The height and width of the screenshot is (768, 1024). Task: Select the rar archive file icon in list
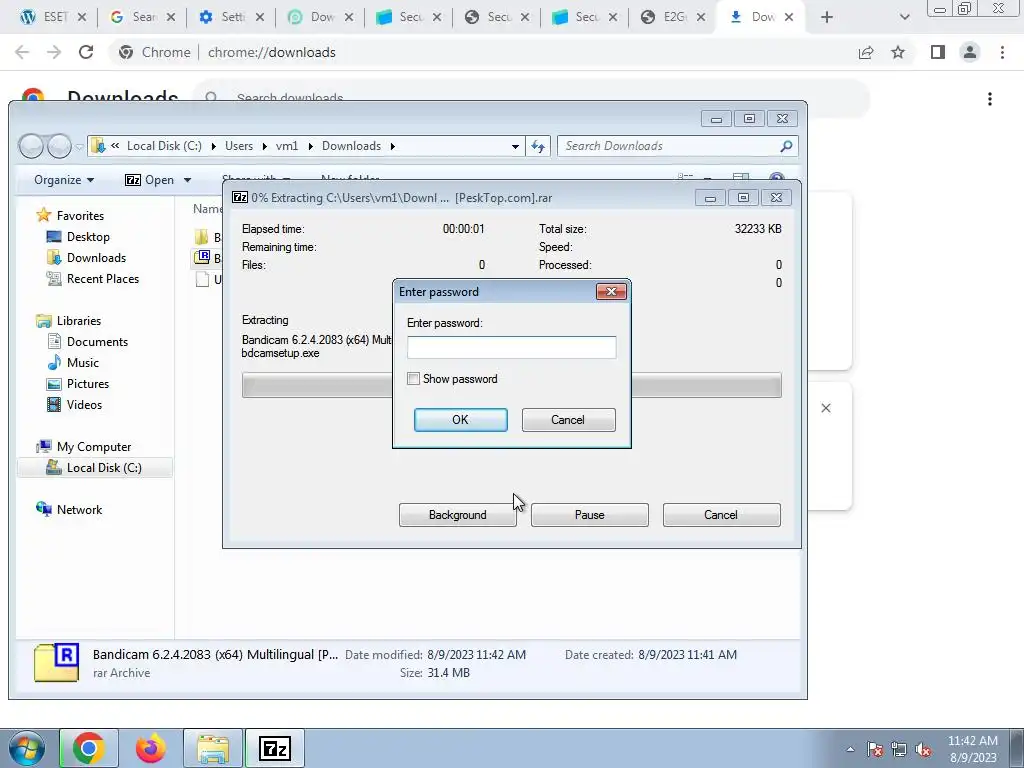[202, 257]
